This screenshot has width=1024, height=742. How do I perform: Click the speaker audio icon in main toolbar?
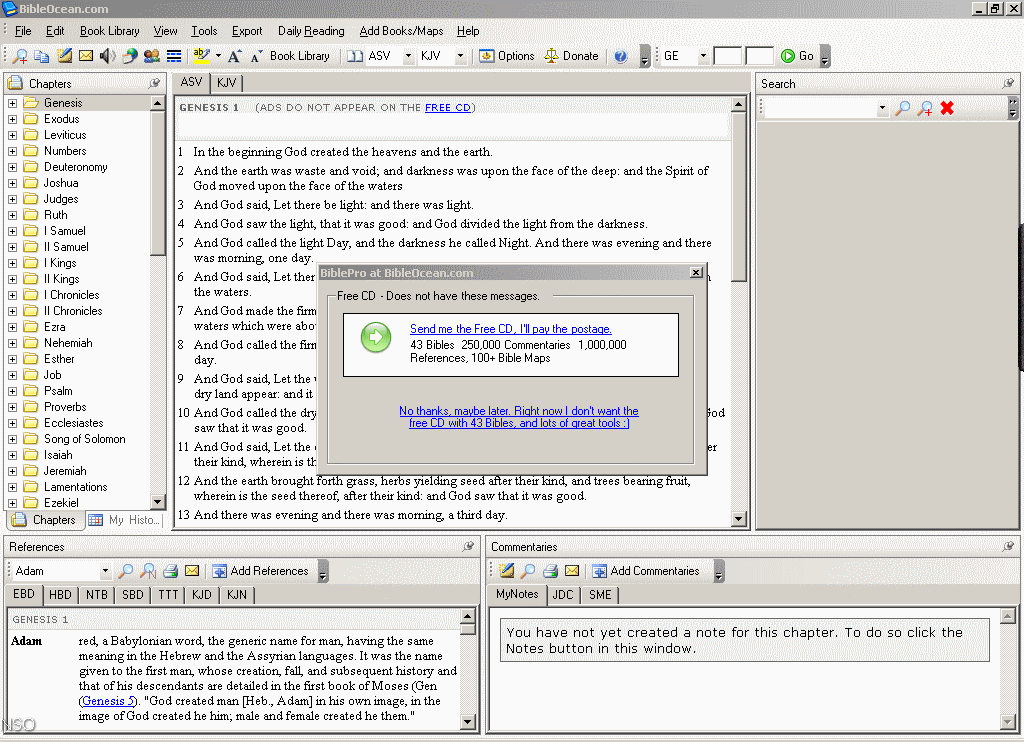coord(107,56)
